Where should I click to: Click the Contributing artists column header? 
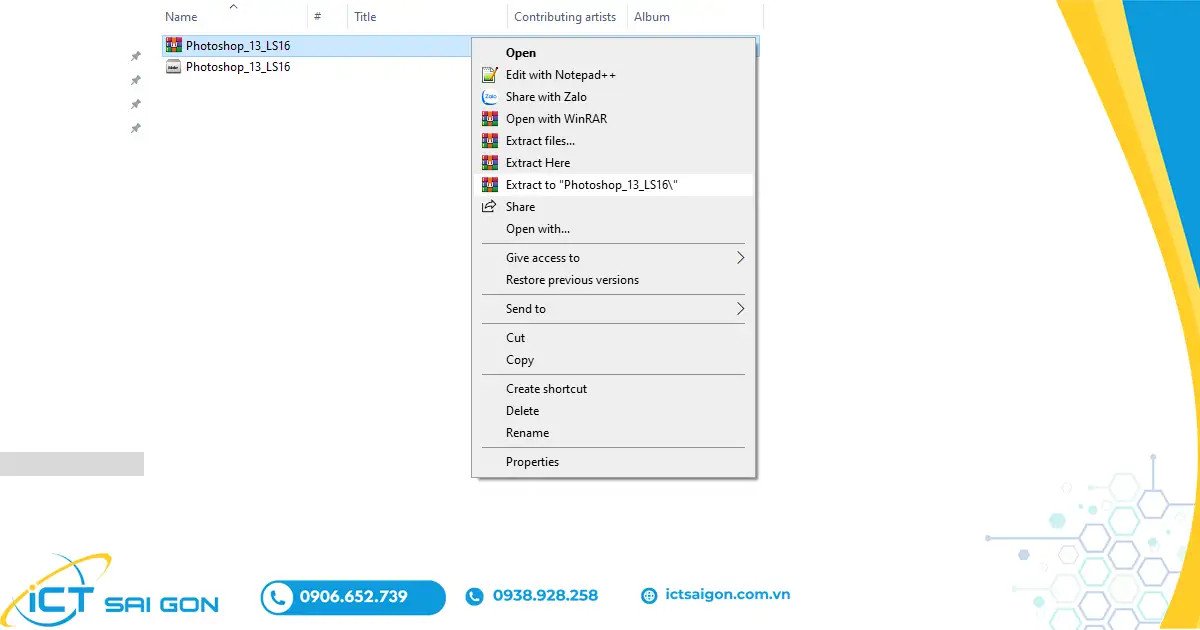coord(565,16)
